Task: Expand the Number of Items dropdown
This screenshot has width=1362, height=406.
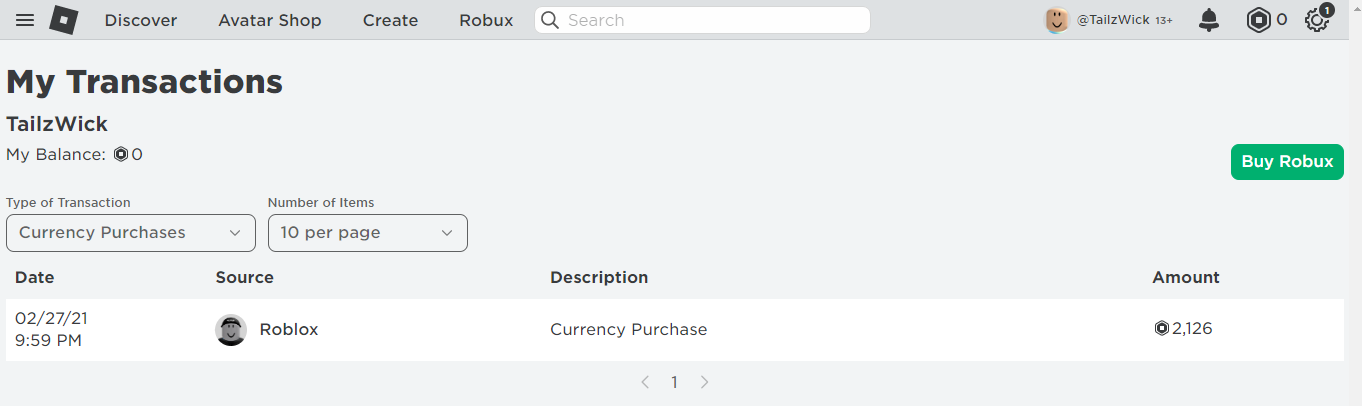Action: pos(367,233)
